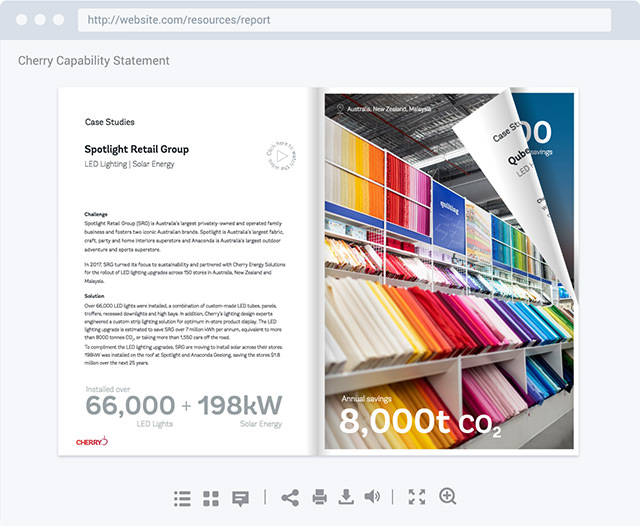Enter fullscreen mode

[x=417, y=497]
